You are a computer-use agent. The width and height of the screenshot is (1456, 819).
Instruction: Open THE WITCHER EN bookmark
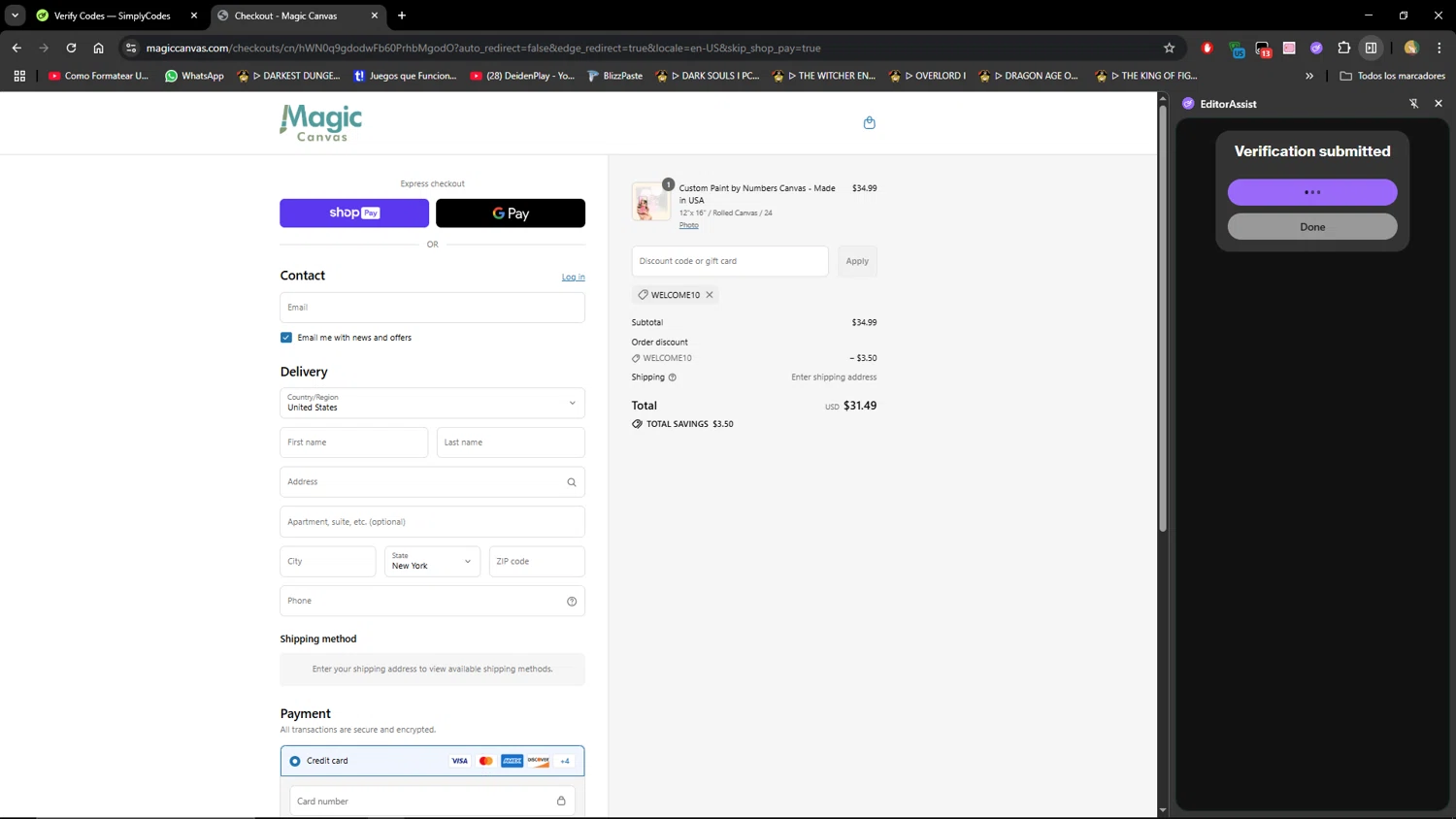(x=824, y=76)
